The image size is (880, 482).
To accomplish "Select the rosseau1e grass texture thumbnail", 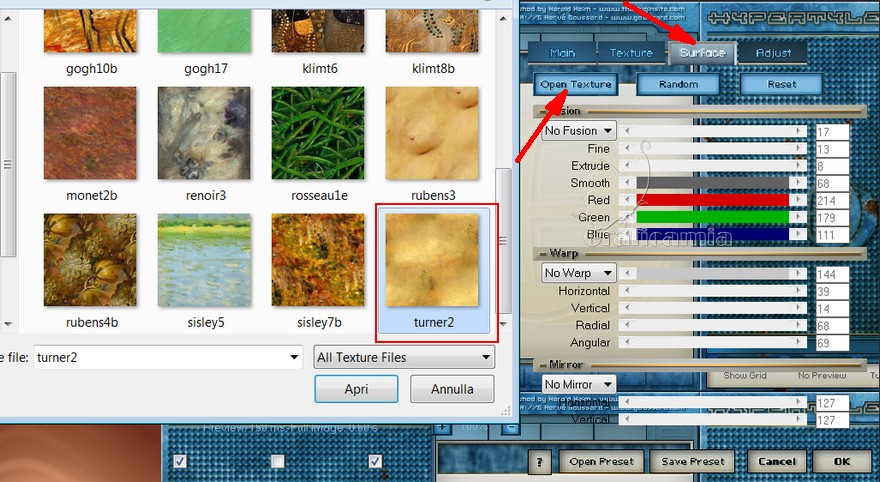I will tap(318, 133).
